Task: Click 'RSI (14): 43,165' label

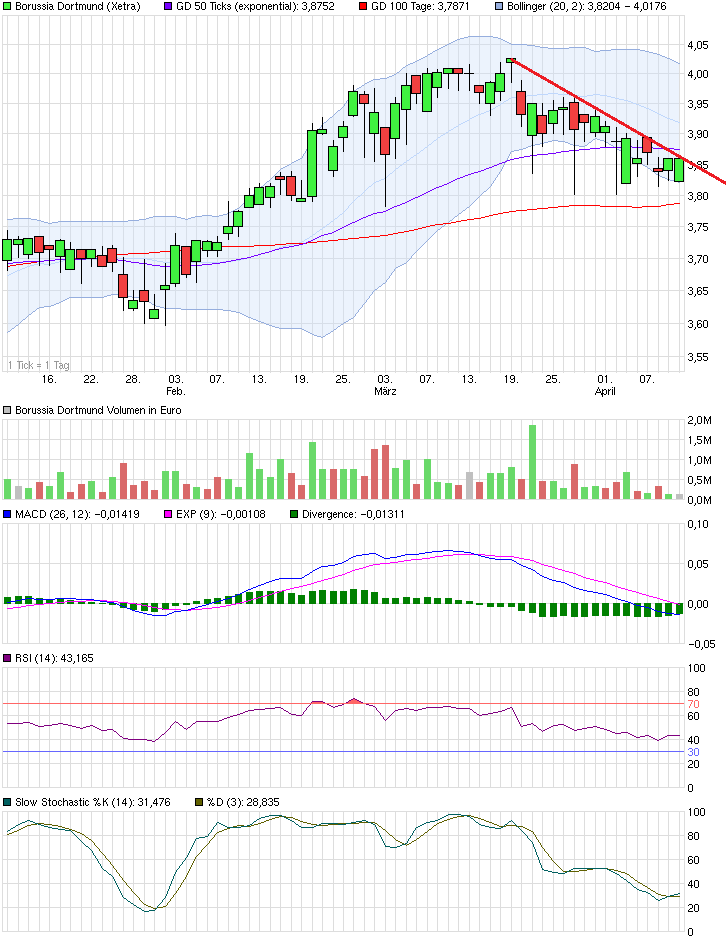Action: 54,658
